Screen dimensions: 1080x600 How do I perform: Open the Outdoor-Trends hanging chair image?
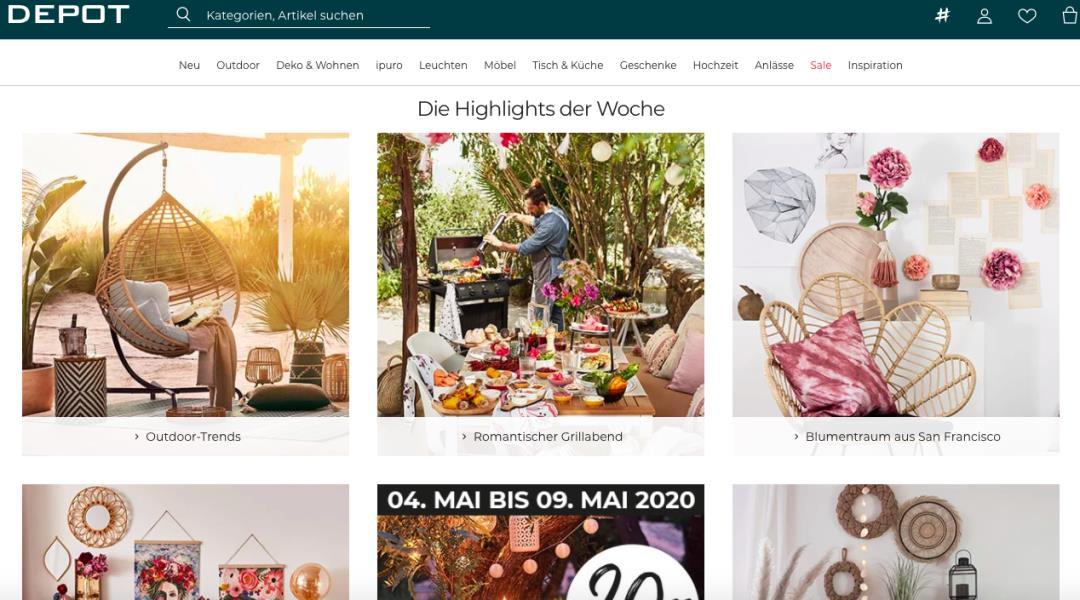click(185, 275)
